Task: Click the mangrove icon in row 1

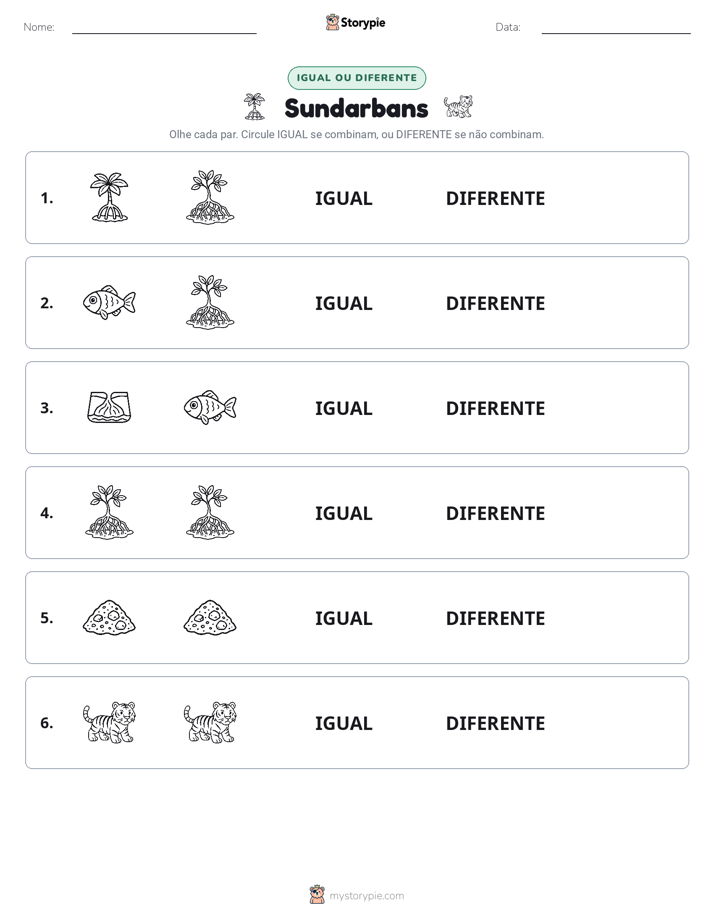Action: [210, 197]
